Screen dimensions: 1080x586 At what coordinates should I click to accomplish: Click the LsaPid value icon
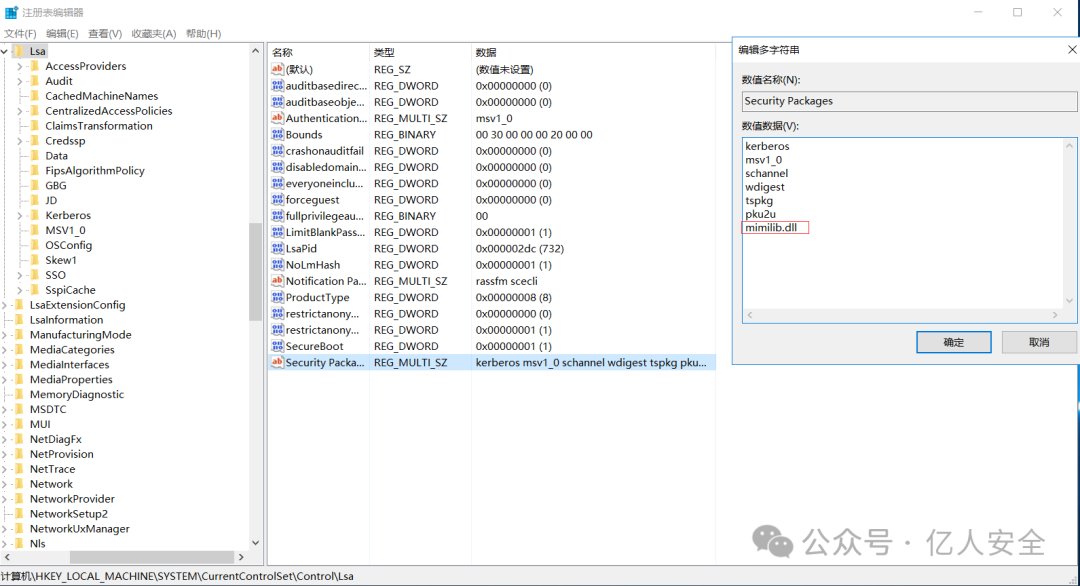pos(277,248)
